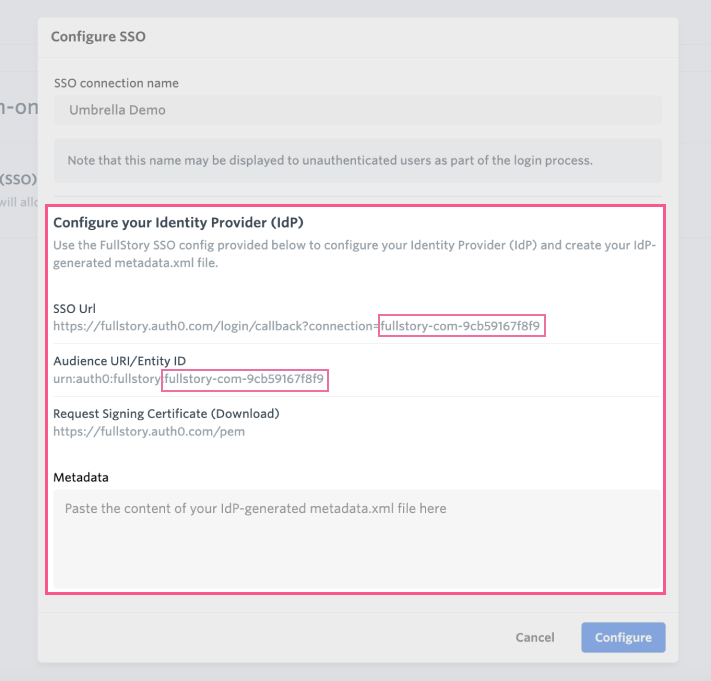Click the Configure your Identity Provider heading
The width and height of the screenshot is (711, 681).
pyautogui.click(x=178, y=222)
